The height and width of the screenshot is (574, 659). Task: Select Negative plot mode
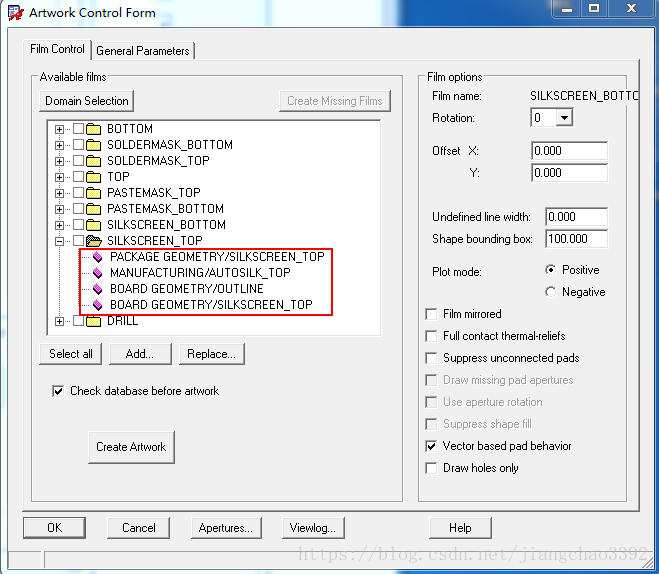coord(550,292)
